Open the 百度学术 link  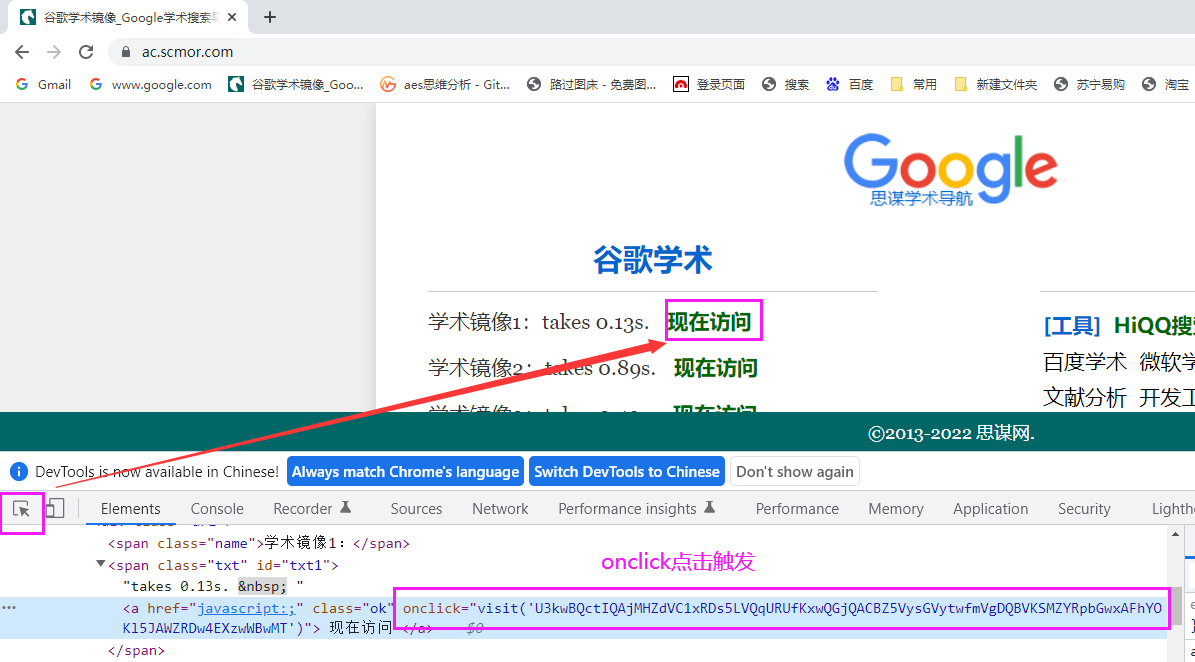1084,362
